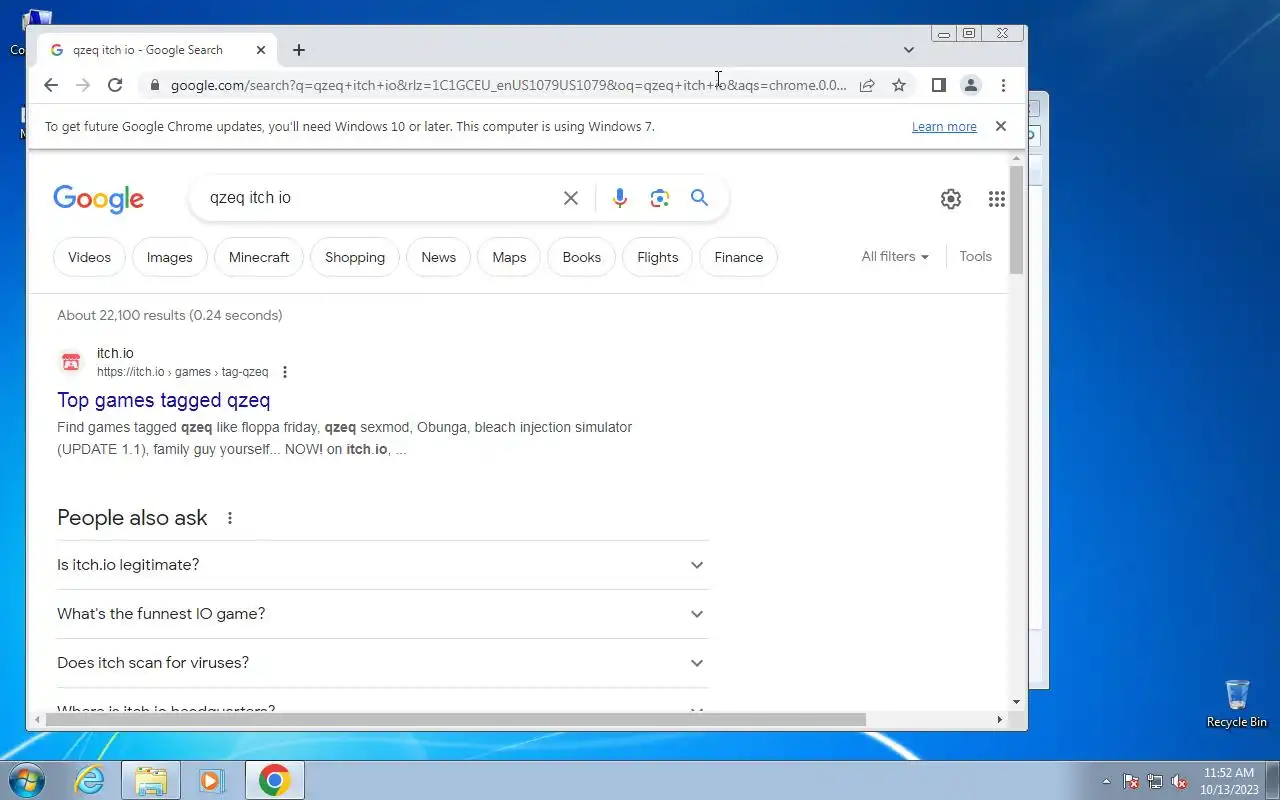1280x800 pixels.
Task: Click the scroll down arrow
Action: click(x=1017, y=702)
